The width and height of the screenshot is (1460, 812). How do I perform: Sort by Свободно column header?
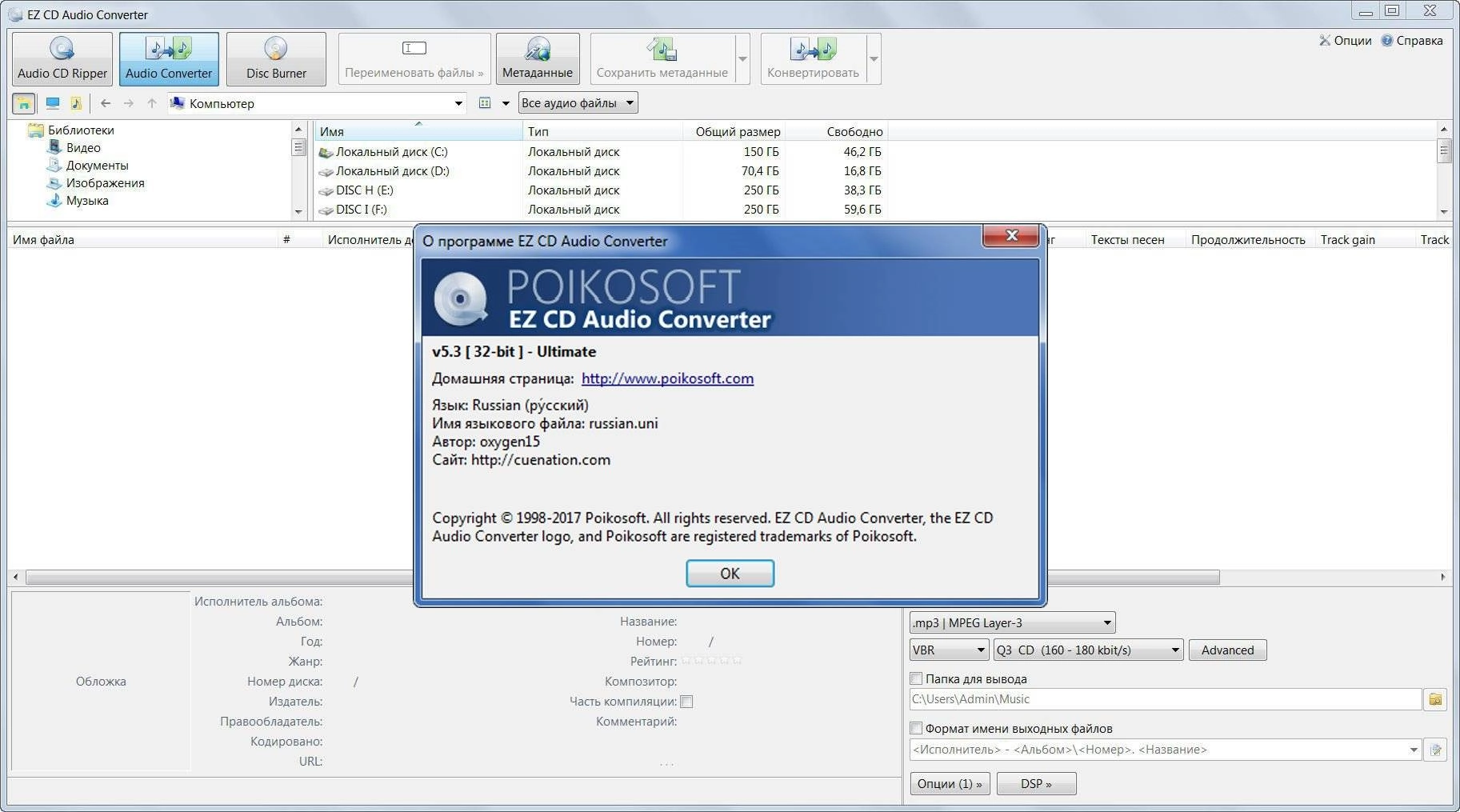(x=836, y=131)
